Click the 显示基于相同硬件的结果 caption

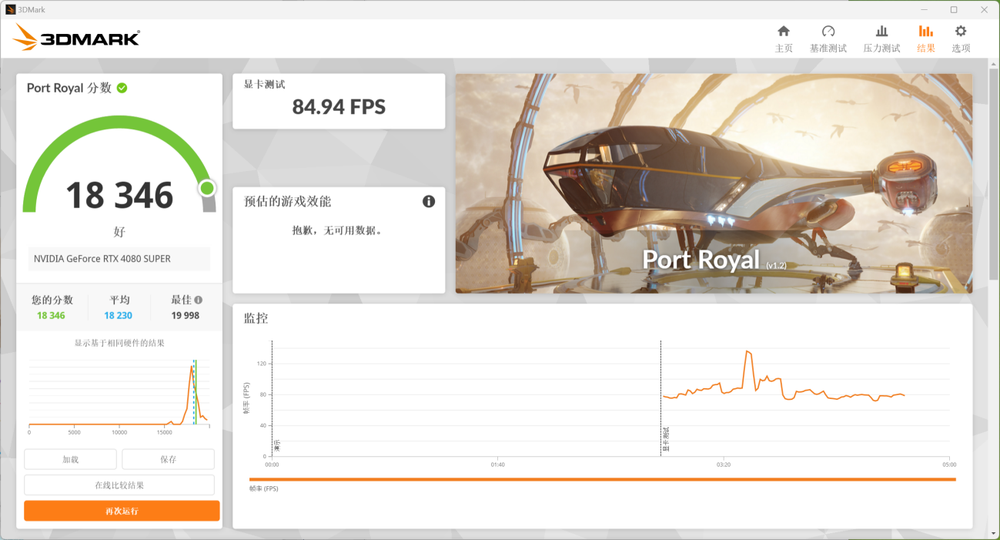pos(119,343)
